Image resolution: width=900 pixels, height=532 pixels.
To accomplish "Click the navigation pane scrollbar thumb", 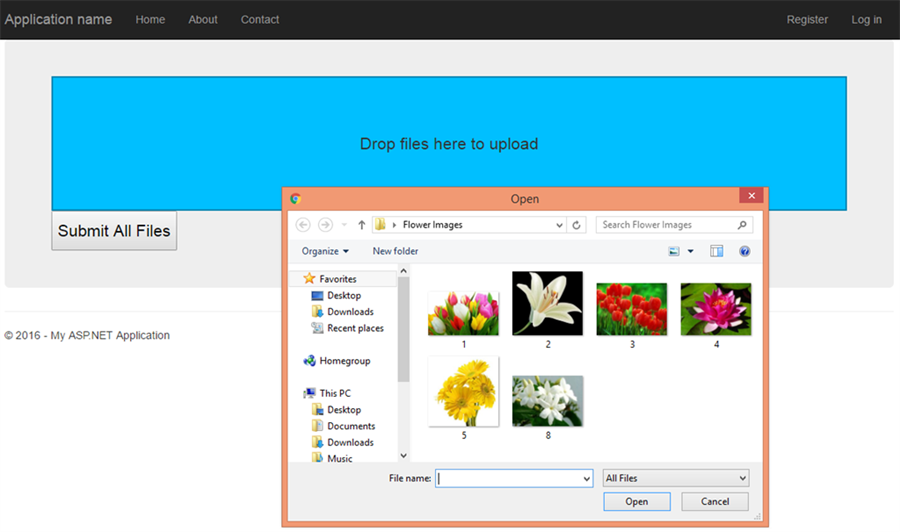I will (x=404, y=329).
